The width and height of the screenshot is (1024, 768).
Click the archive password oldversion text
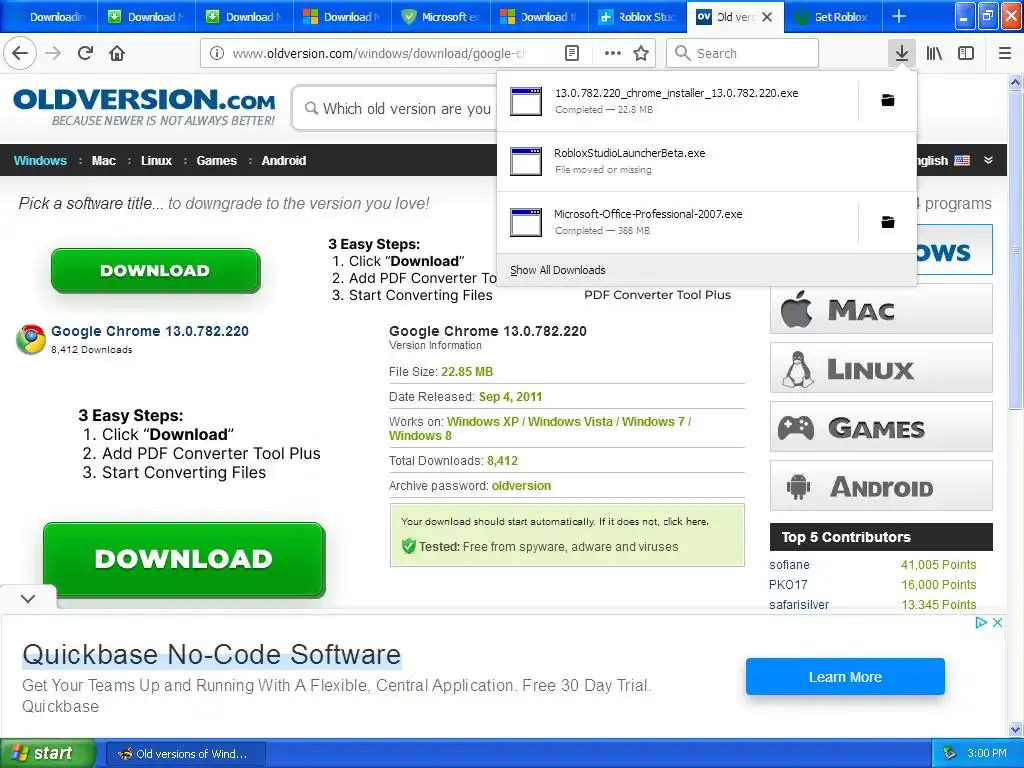coord(521,486)
